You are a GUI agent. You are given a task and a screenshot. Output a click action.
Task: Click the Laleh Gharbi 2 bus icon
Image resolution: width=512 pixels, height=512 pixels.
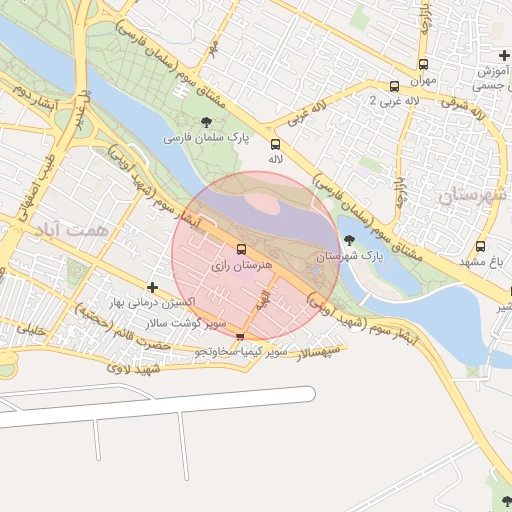tap(394, 86)
